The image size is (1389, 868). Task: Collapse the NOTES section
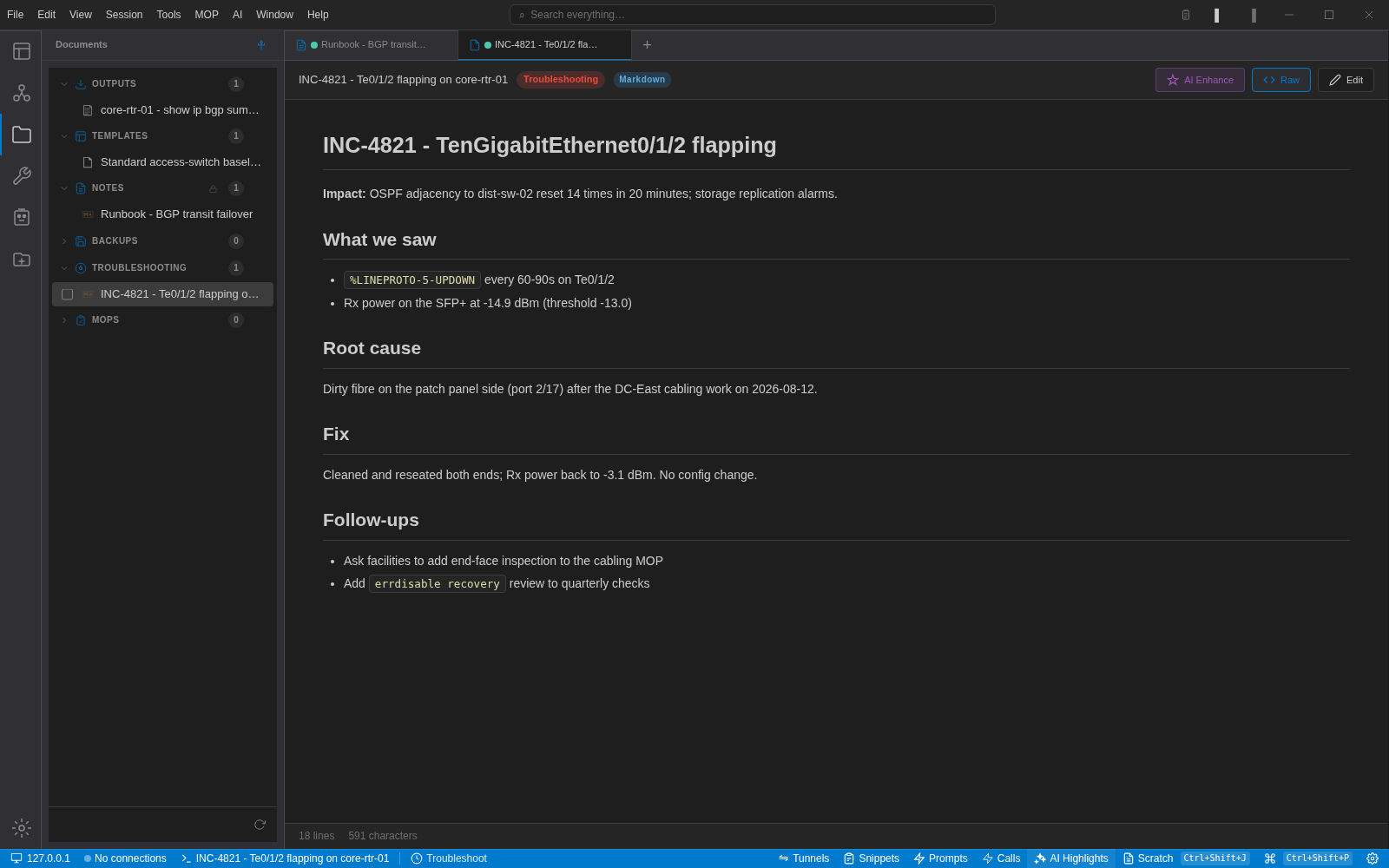64,188
